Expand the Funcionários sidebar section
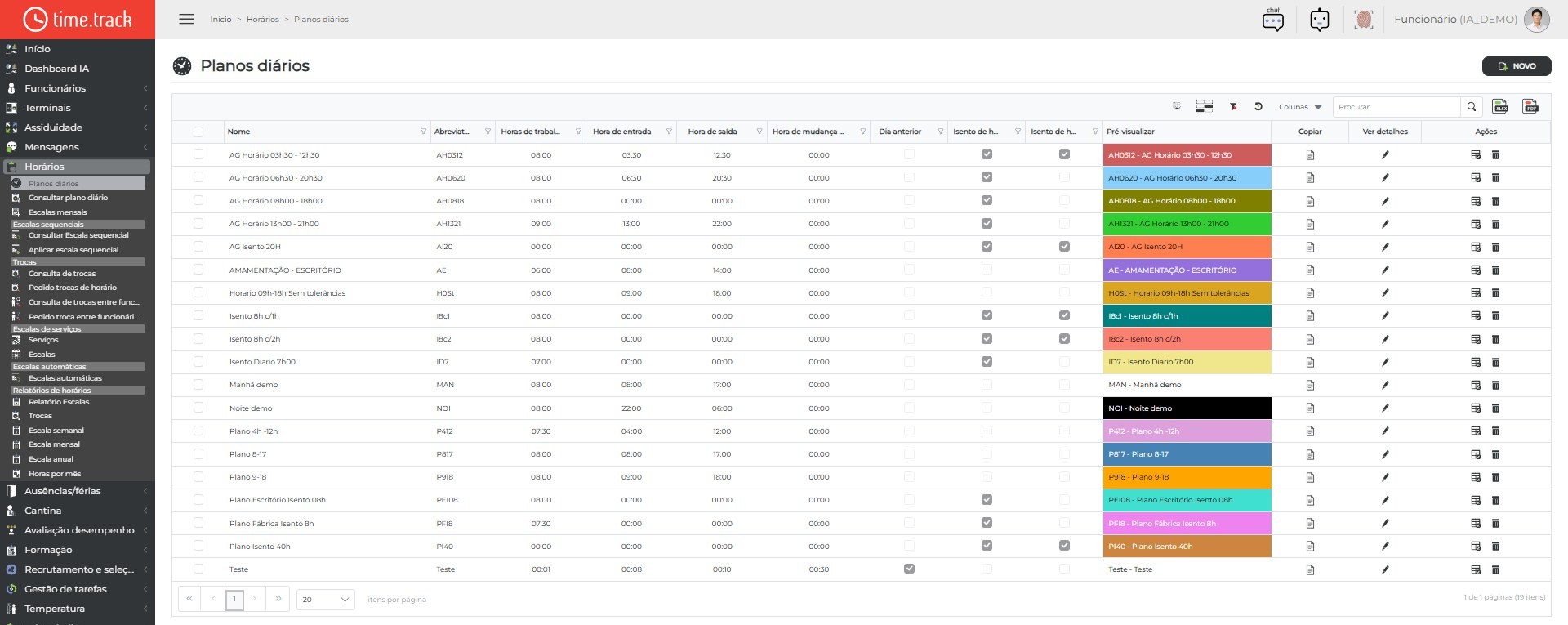 (x=78, y=88)
